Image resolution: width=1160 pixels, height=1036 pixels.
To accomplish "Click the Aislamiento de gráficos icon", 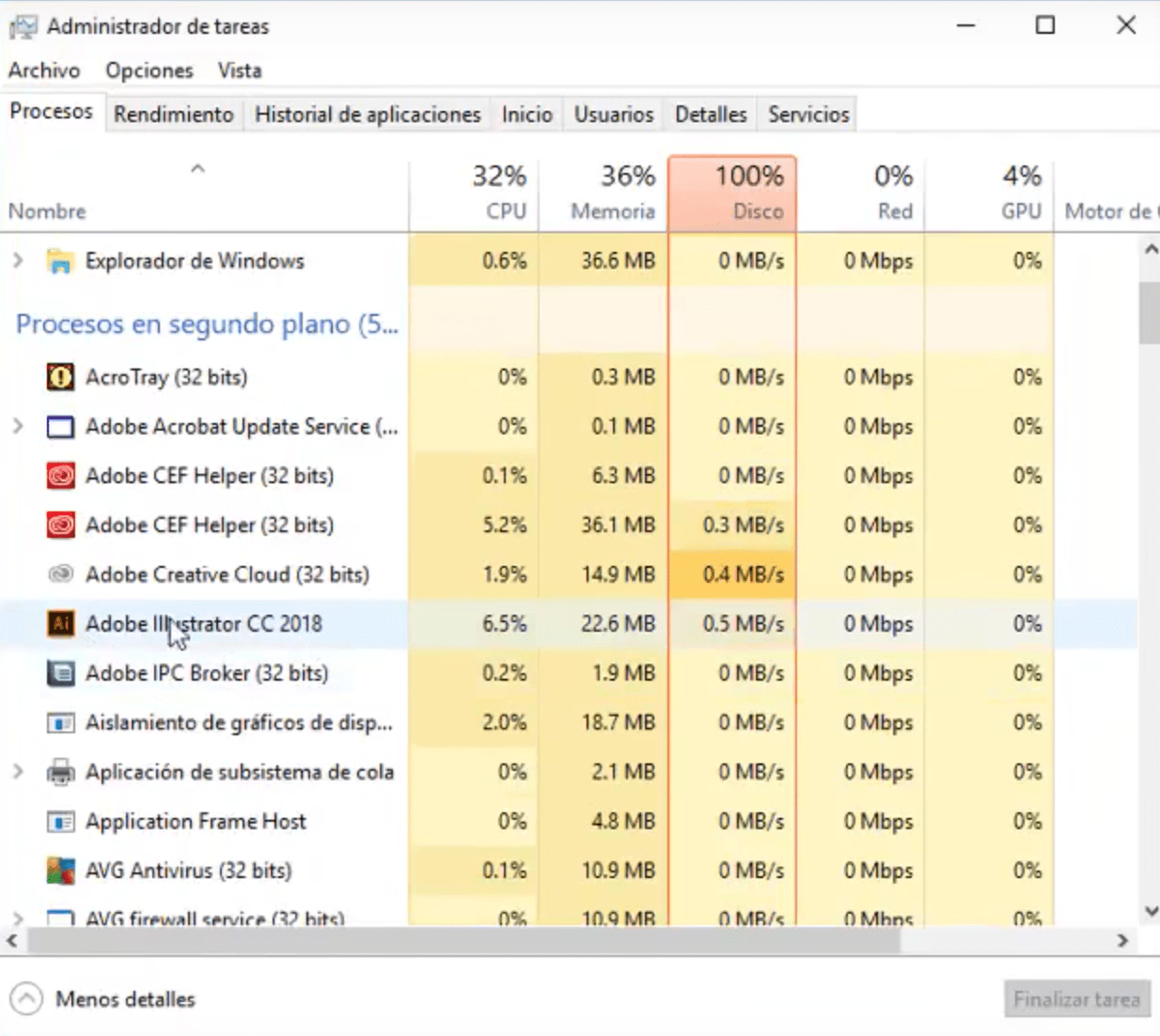I will click(x=60, y=723).
